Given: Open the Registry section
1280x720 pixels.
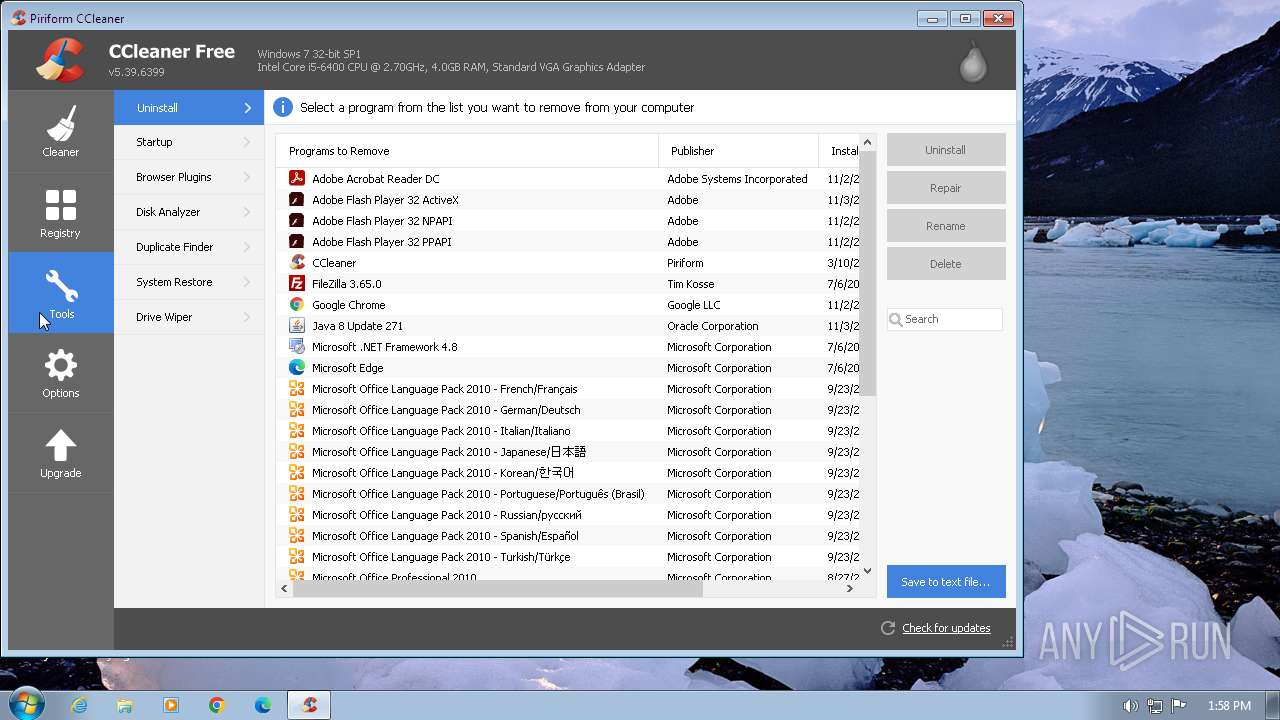Looking at the screenshot, I should (60, 212).
